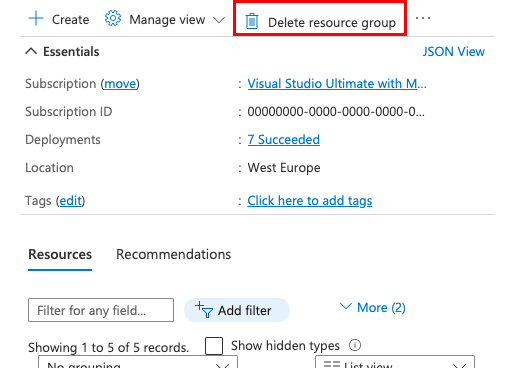
Task: Open the No grouping dropdown
Action: point(138,362)
